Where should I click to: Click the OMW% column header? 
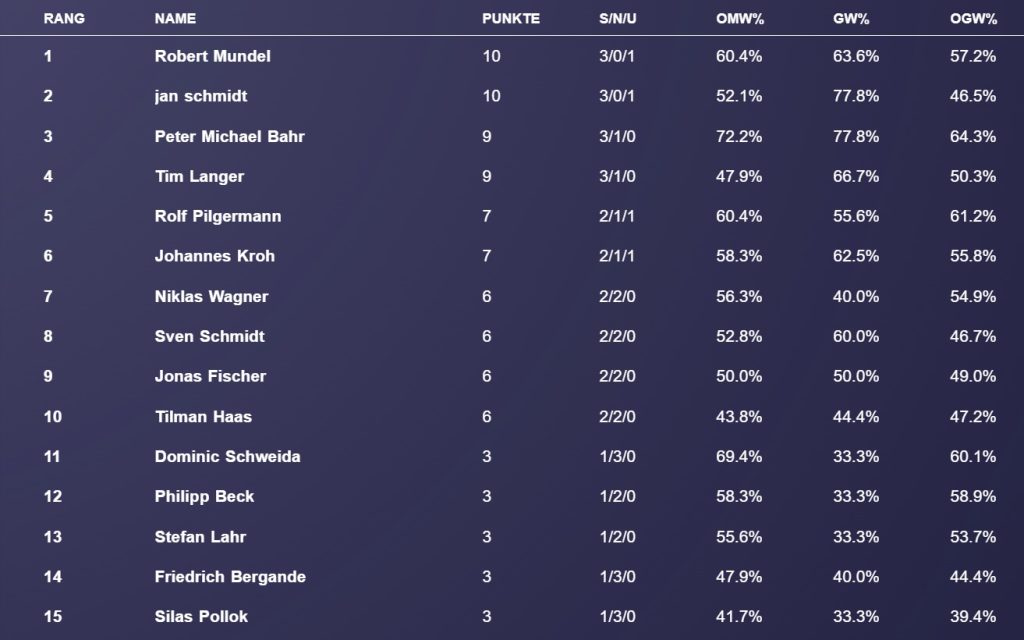click(740, 18)
